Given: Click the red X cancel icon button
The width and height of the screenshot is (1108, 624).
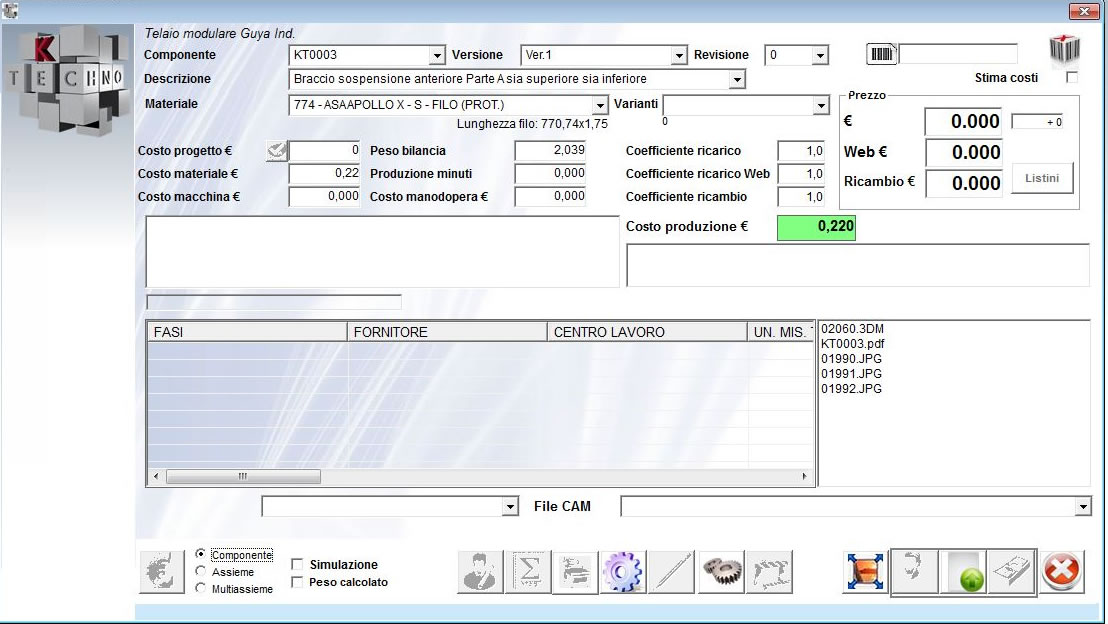Looking at the screenshot, I should coord(1061,571).
